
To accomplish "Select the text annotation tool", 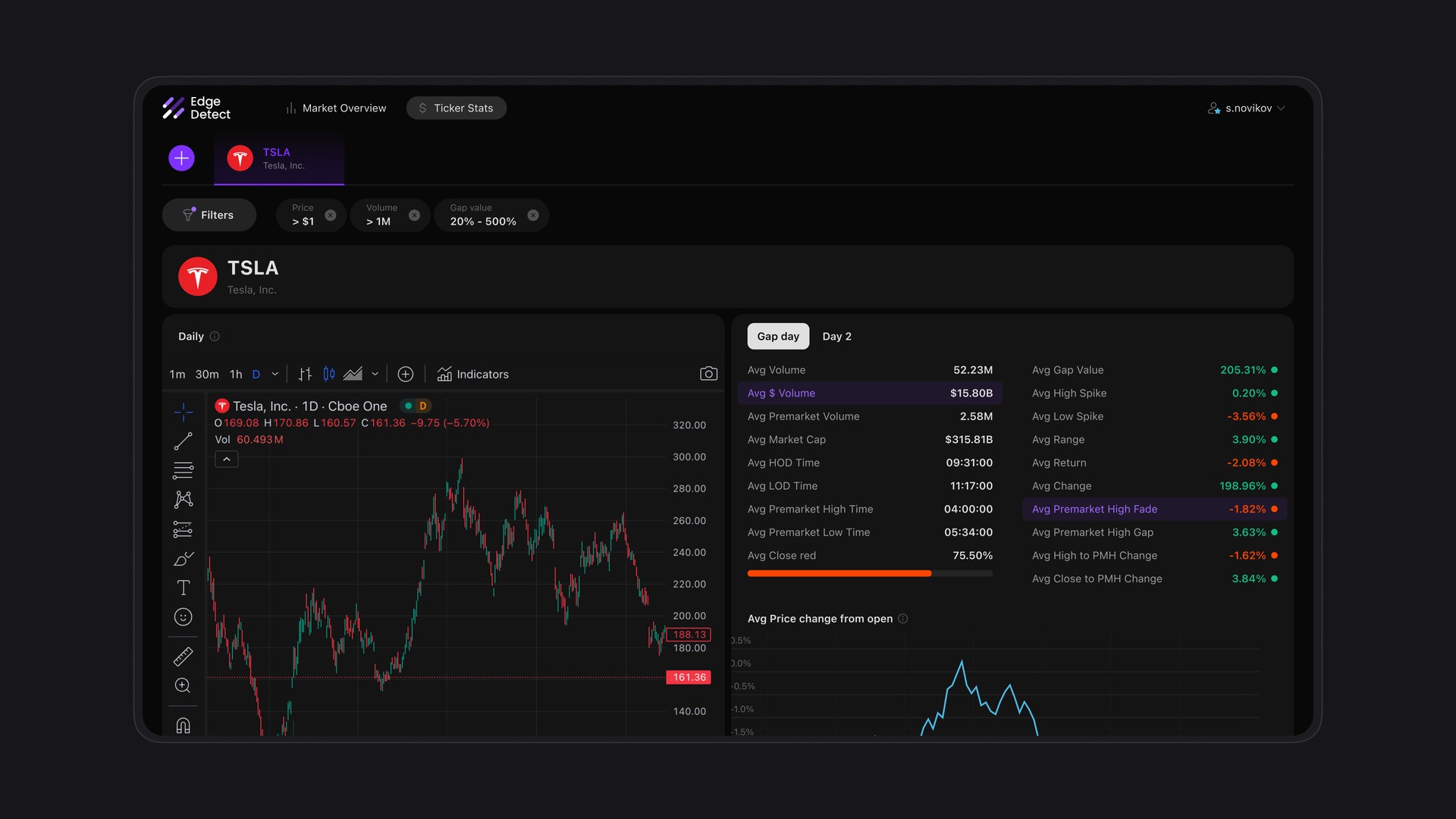I will pyautogui.click(x=184, y=588).
